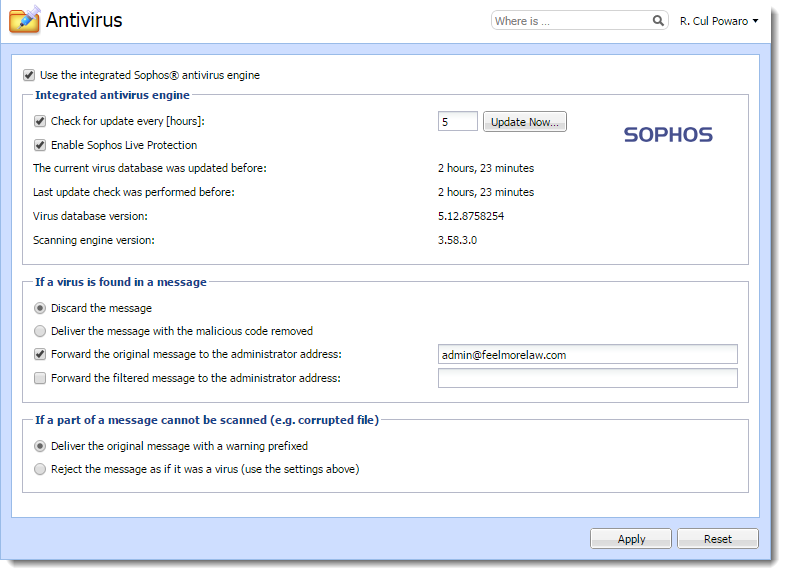Image resolution: width=786 pixels, height=575 pixels.
Task: Click the Reset button
Action: [718, 539]
